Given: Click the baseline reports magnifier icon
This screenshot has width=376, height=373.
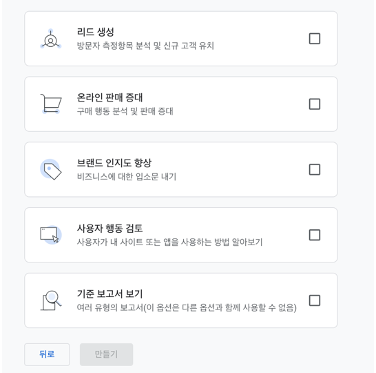Looking at the screenshot, I should point(51,300).
